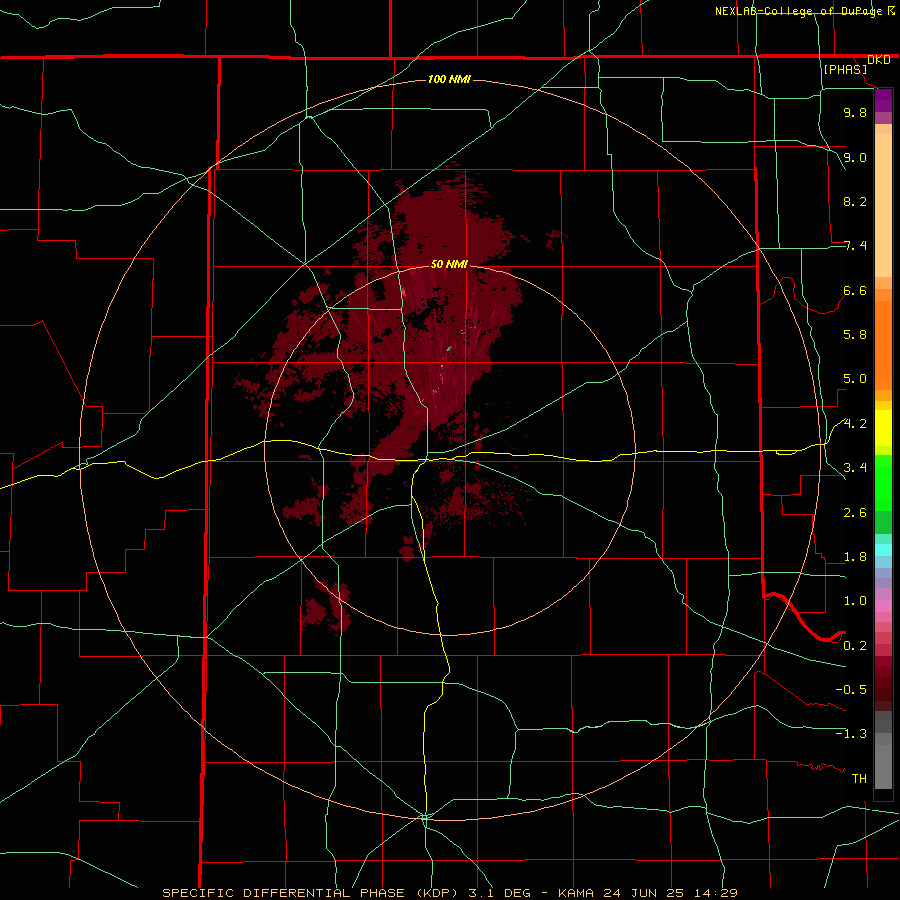Click the 2.6 value on the color scale
The width and height of the screenshot is (900, 900).
pyautogui.click(x=855, y=513)
